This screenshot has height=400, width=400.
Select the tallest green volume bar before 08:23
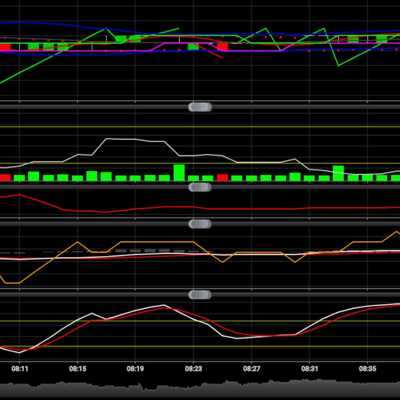[179, 173]
